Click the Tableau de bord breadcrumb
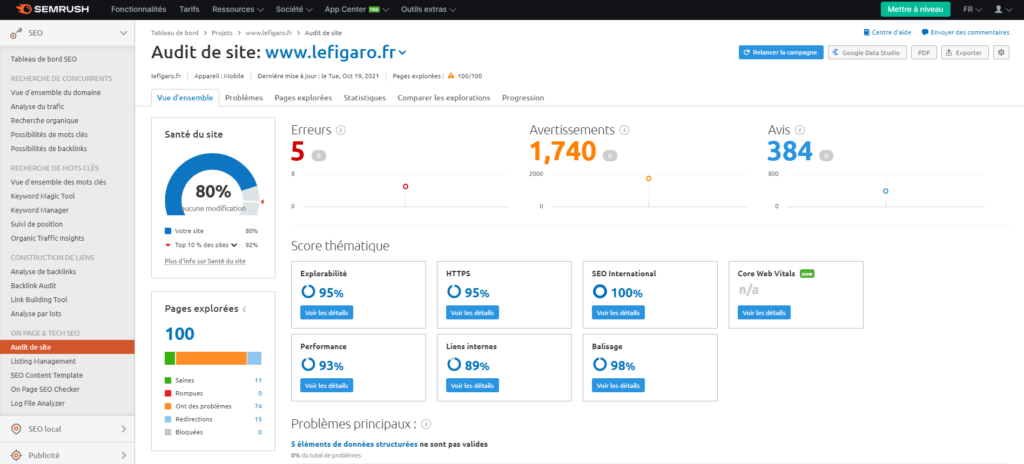 click(x=174, y=33)
